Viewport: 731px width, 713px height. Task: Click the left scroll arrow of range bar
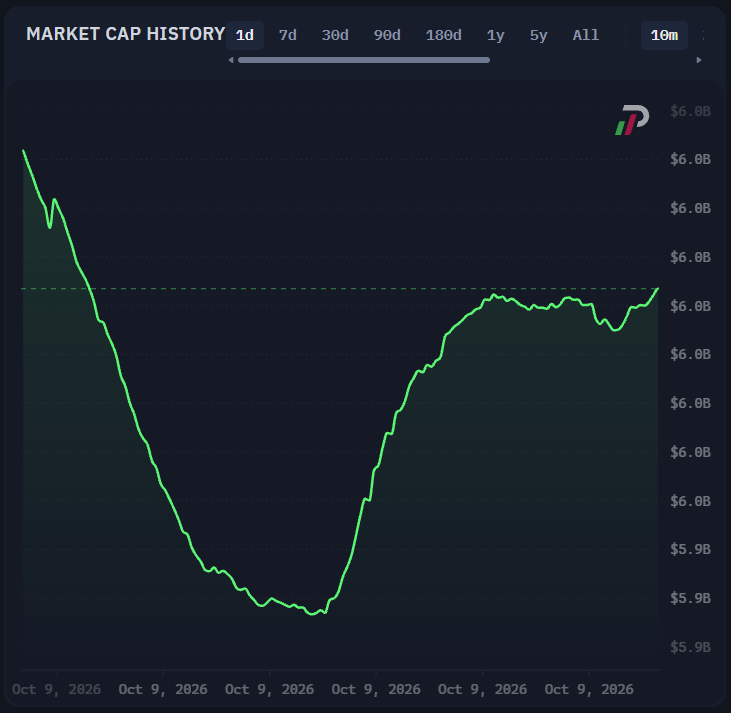(x=231, y=60)
